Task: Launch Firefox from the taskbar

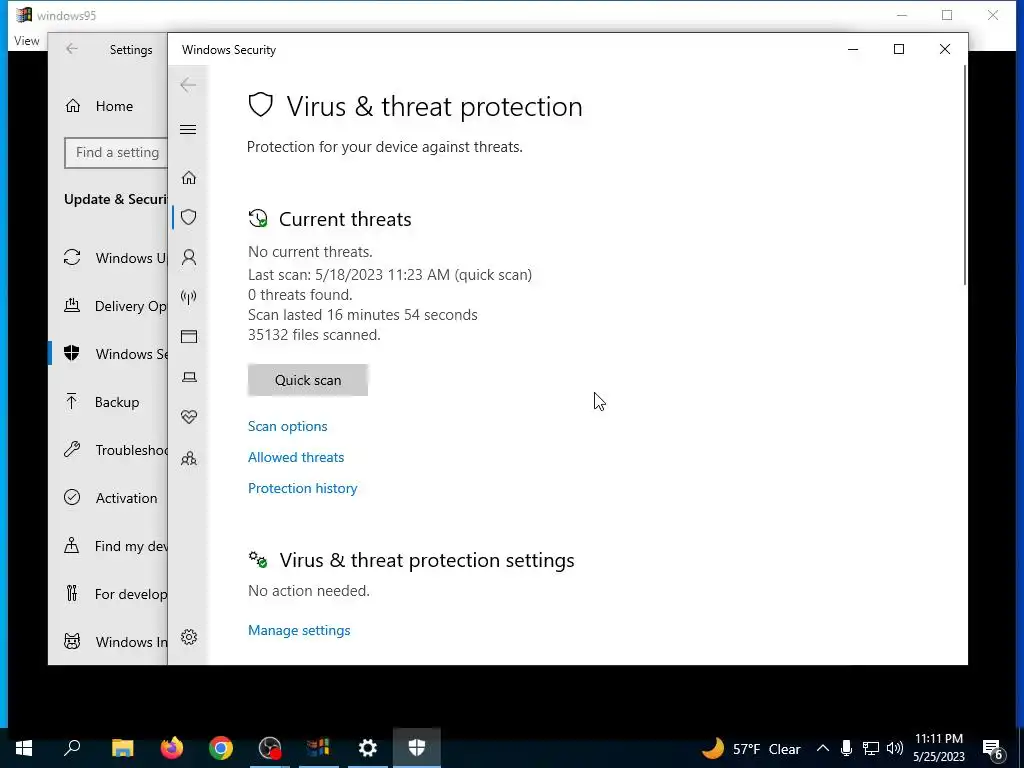Action: pos(172,748)
